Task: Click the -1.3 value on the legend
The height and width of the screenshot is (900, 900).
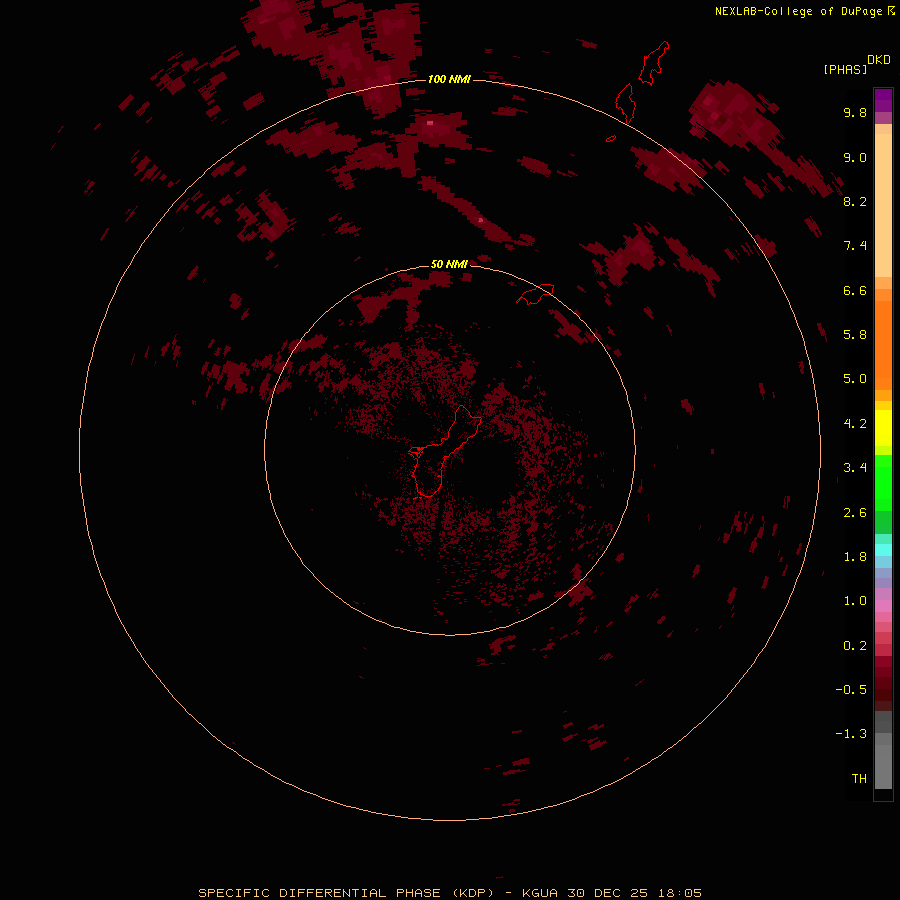Action: pos(851,734)
